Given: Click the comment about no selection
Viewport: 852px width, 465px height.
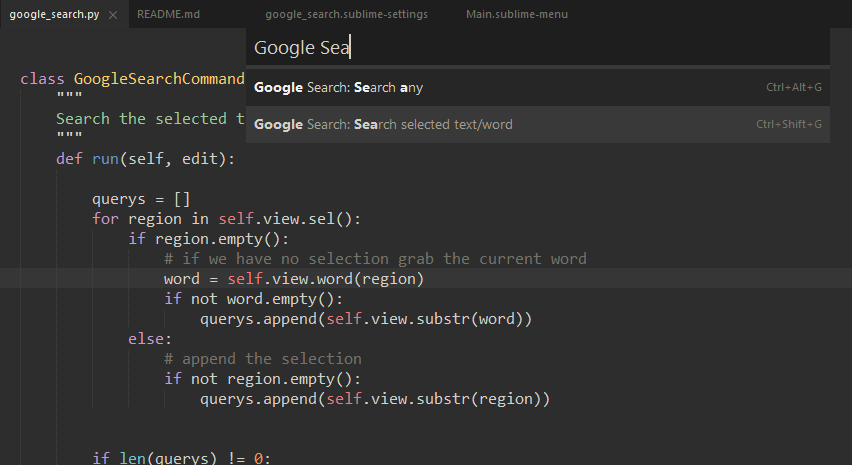Looking at the screenshot, I should pos(375,259).
